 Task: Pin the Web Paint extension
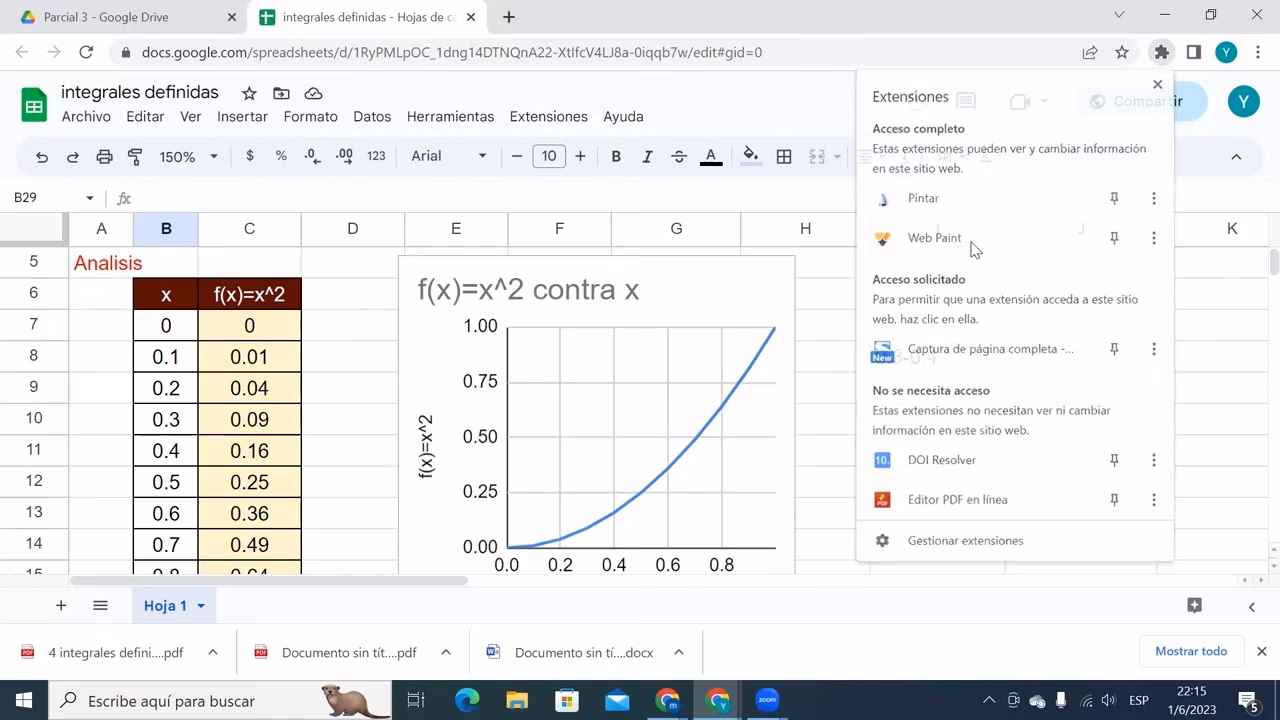[x=1113, y=238]
